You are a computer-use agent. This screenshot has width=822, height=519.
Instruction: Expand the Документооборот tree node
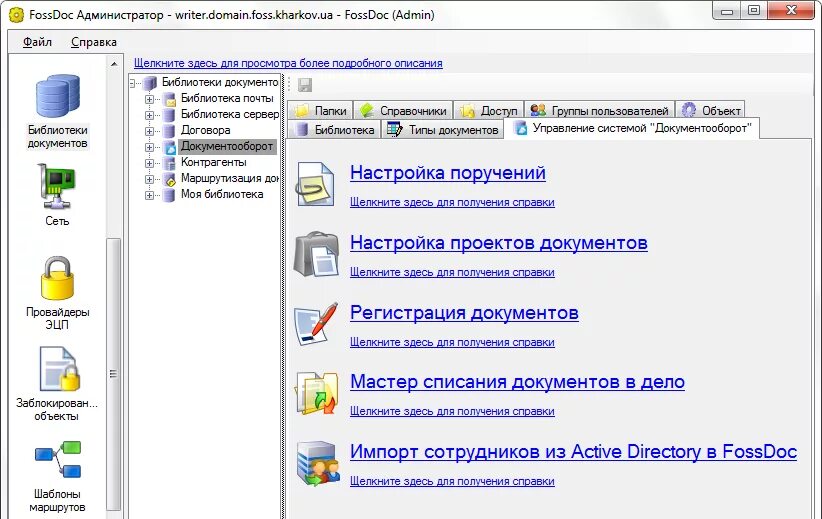pyautogui.click(x=149, y=147)
